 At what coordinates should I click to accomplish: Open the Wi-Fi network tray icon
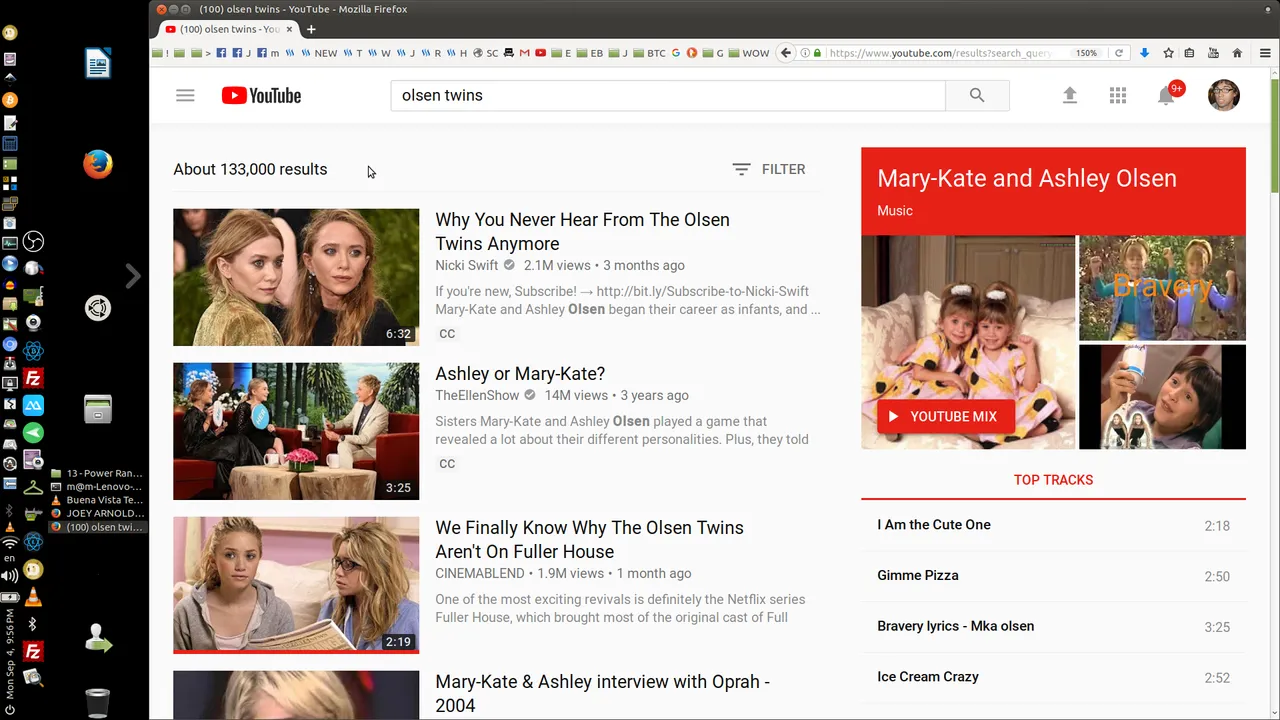click(x=10, y=543)
